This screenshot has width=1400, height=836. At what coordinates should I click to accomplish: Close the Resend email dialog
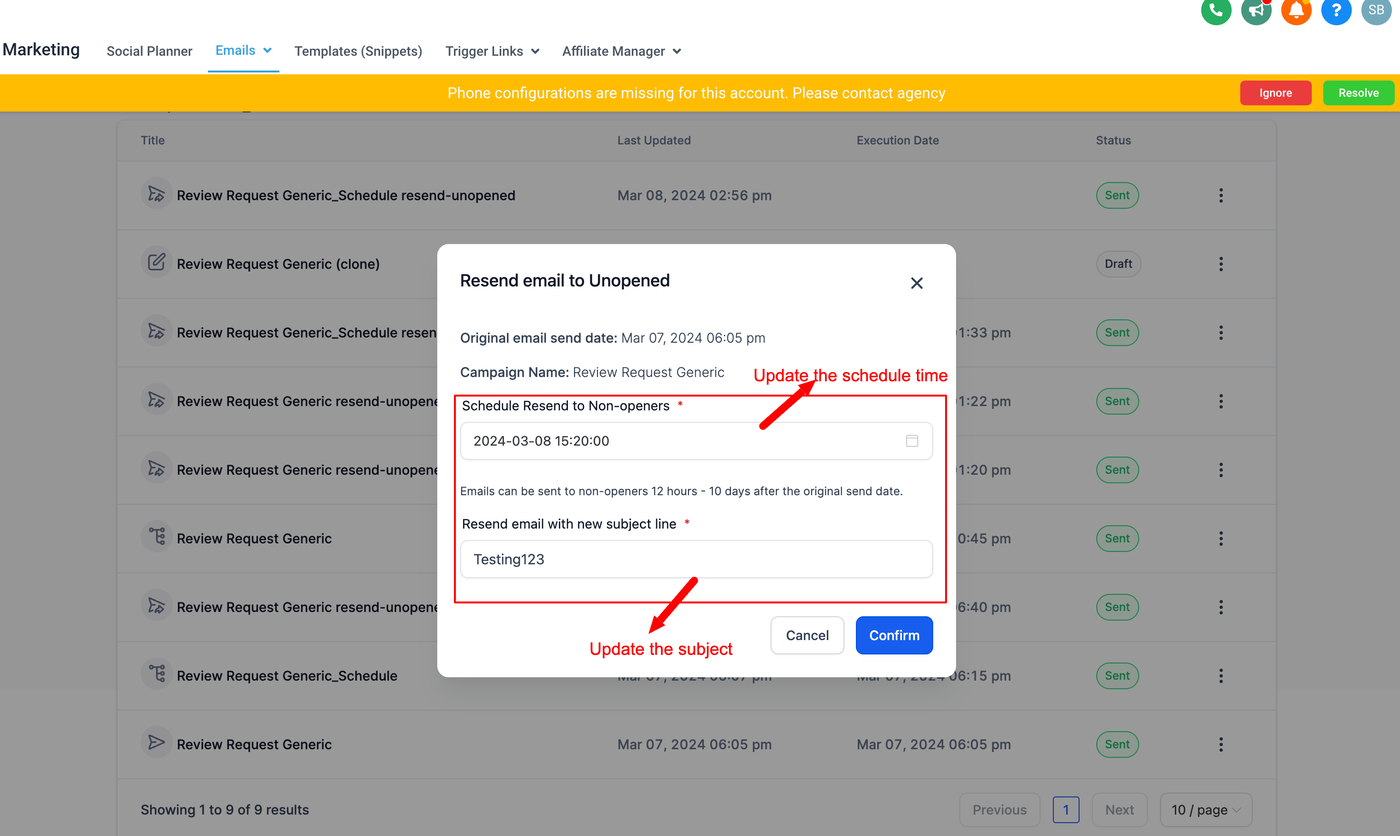(916, 283)
